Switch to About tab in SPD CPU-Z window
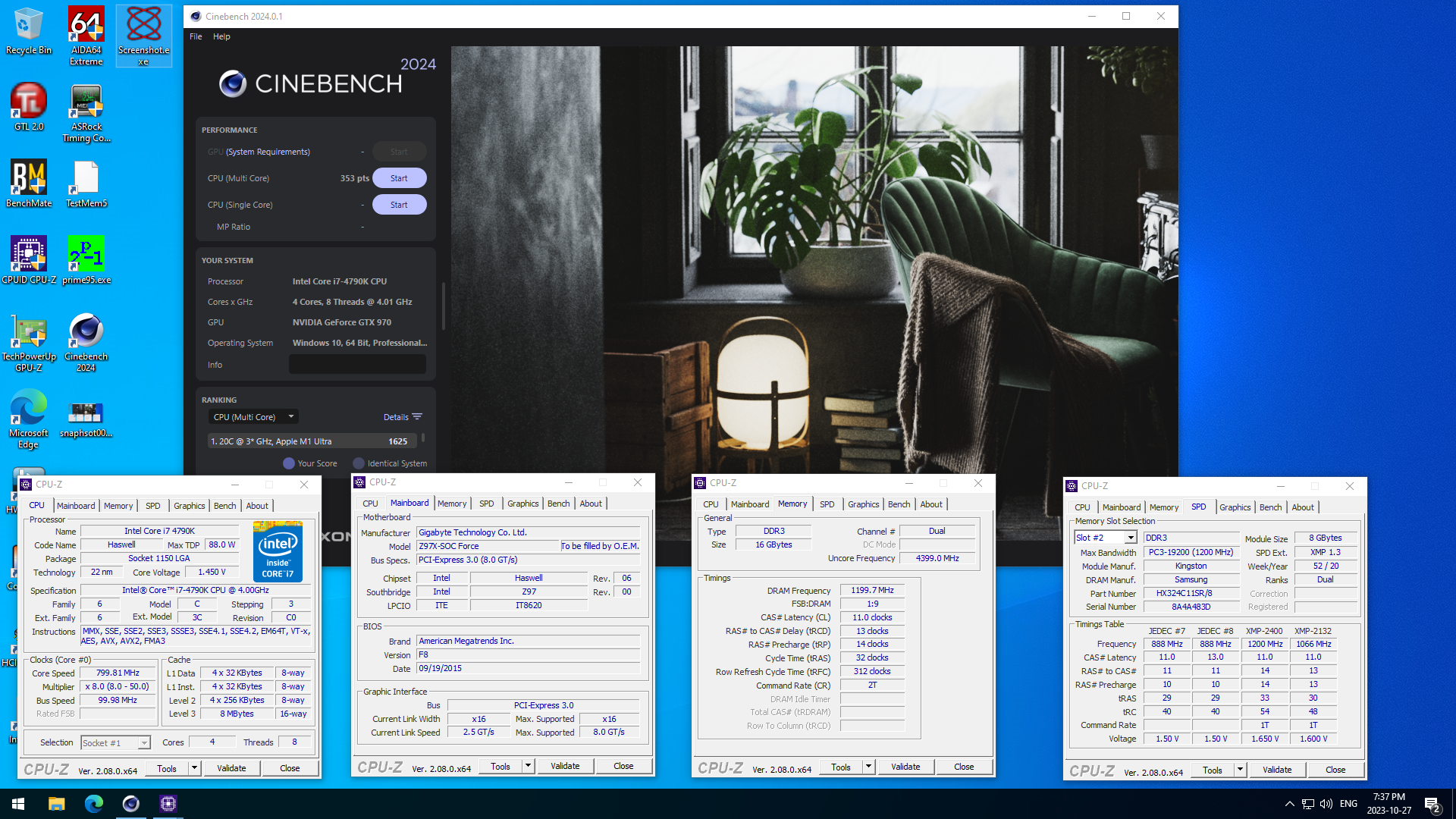 click(x=1303, y=507)
